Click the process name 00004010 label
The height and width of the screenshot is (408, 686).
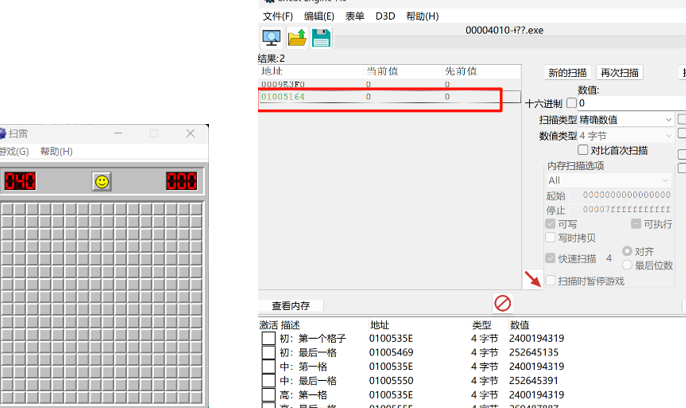[504, 30]
